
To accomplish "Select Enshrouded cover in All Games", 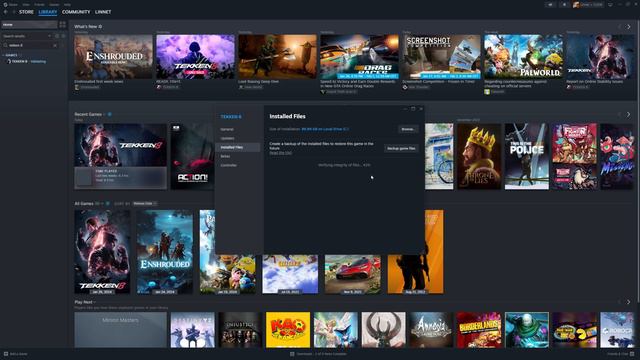I will (165, 252).
